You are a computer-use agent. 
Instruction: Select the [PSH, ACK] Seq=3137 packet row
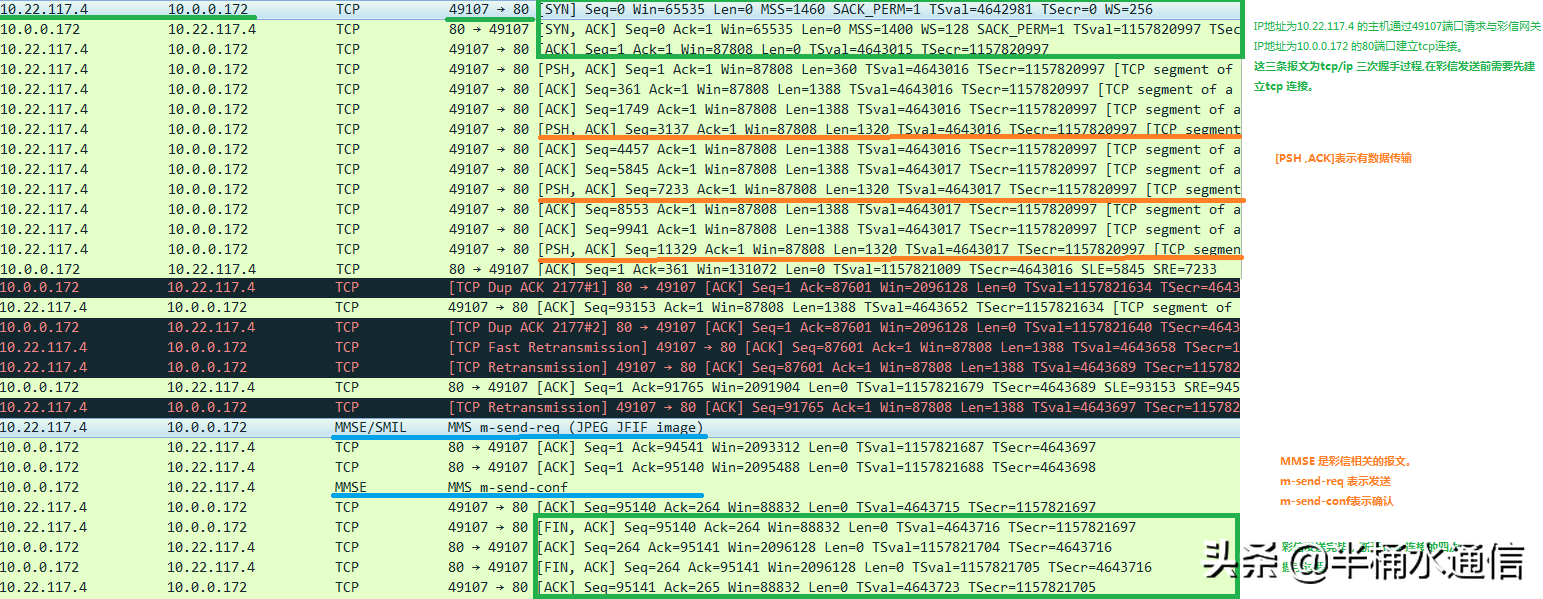pyautogui.click(x=620, y=129)
